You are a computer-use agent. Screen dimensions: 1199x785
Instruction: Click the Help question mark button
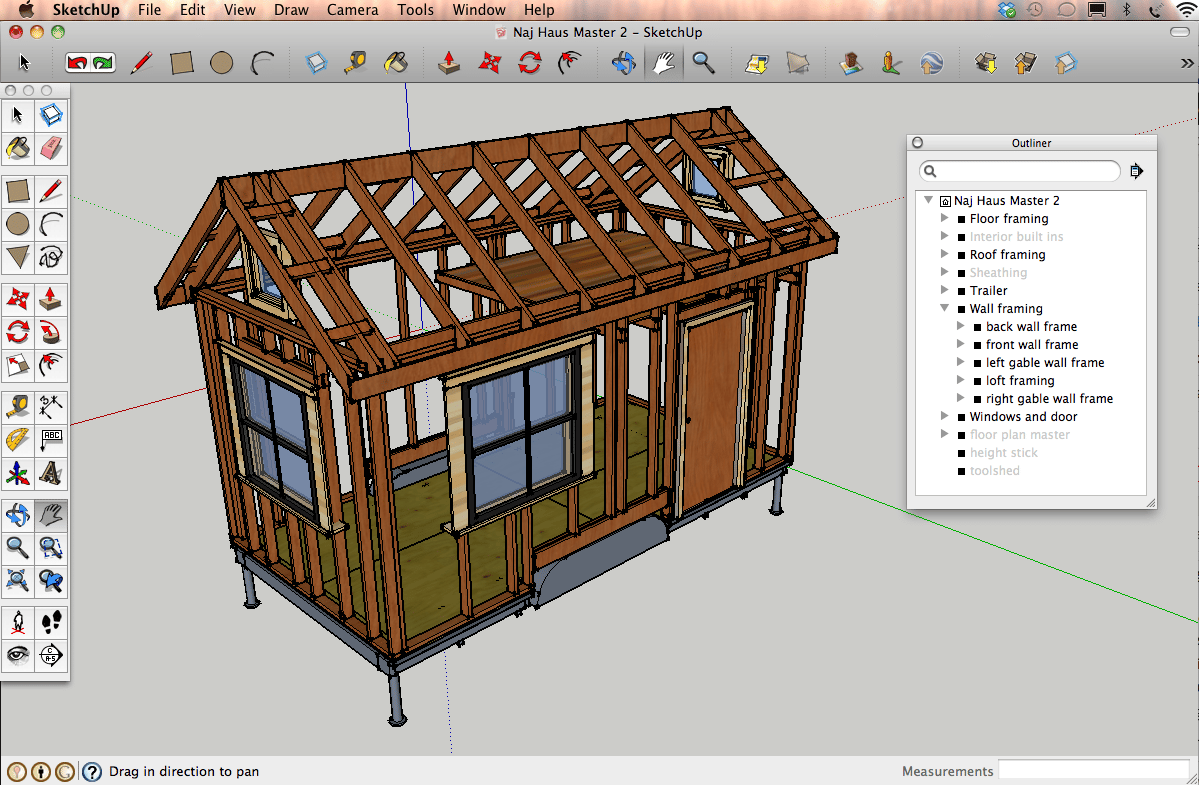(92, 771)
